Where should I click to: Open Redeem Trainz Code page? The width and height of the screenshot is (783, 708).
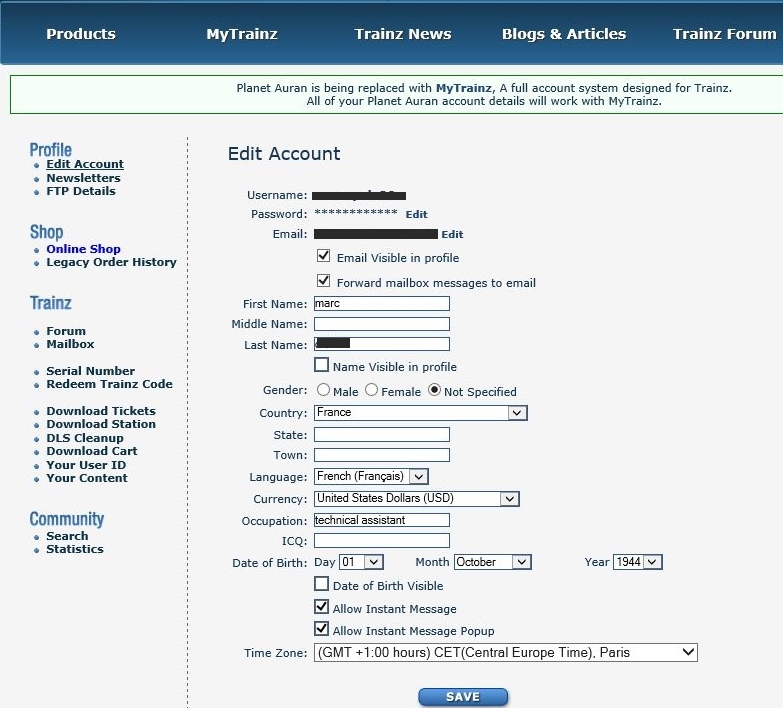109,384
